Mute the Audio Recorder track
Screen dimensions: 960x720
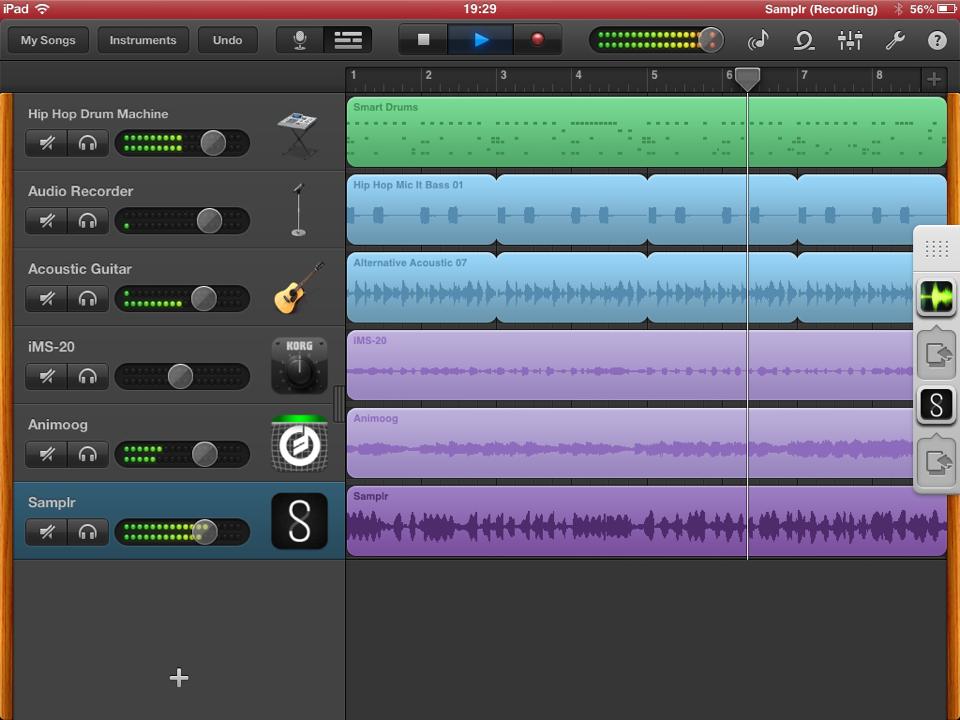point(47,221)
